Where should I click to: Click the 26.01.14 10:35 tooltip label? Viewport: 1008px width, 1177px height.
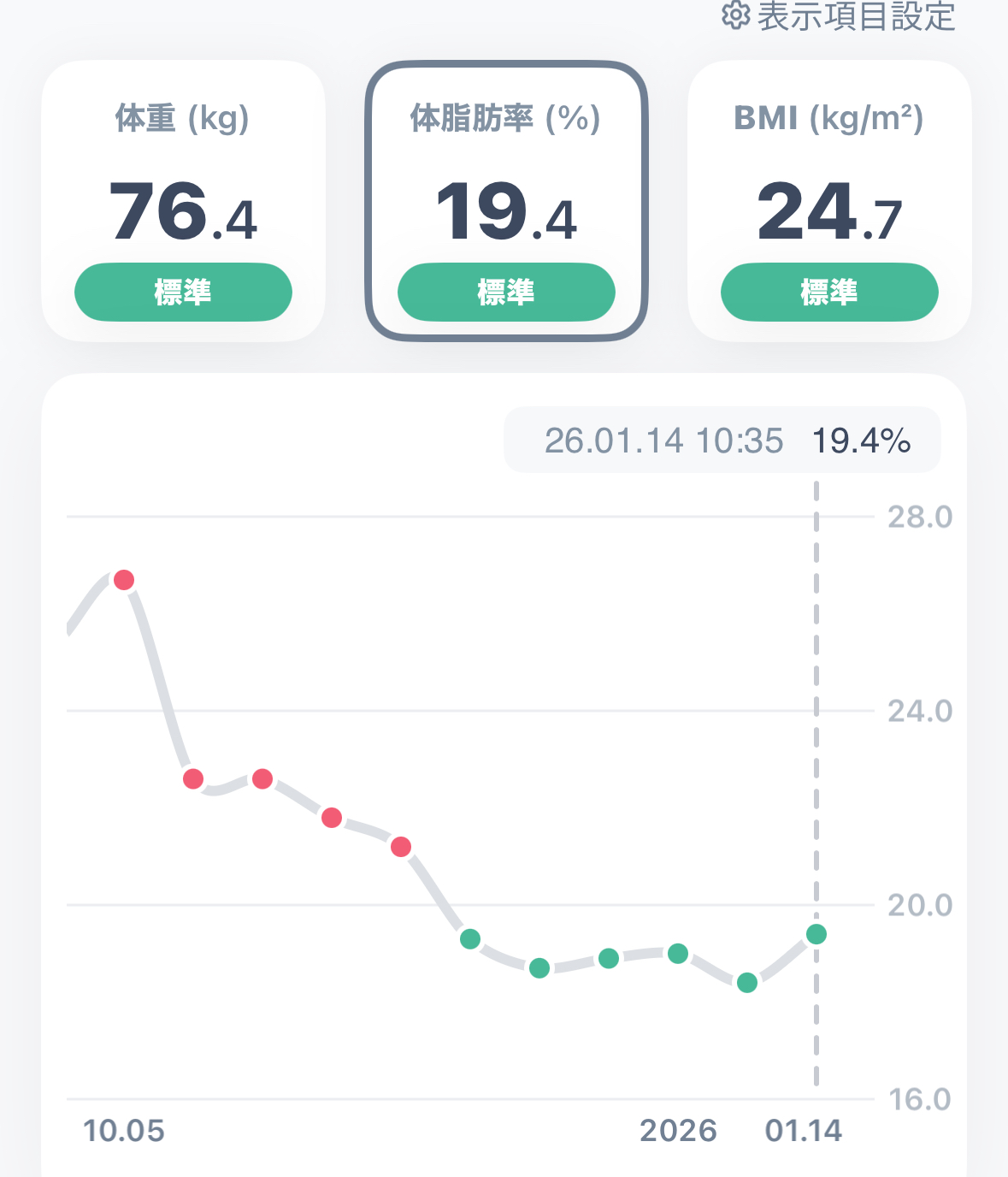[663, 441]
